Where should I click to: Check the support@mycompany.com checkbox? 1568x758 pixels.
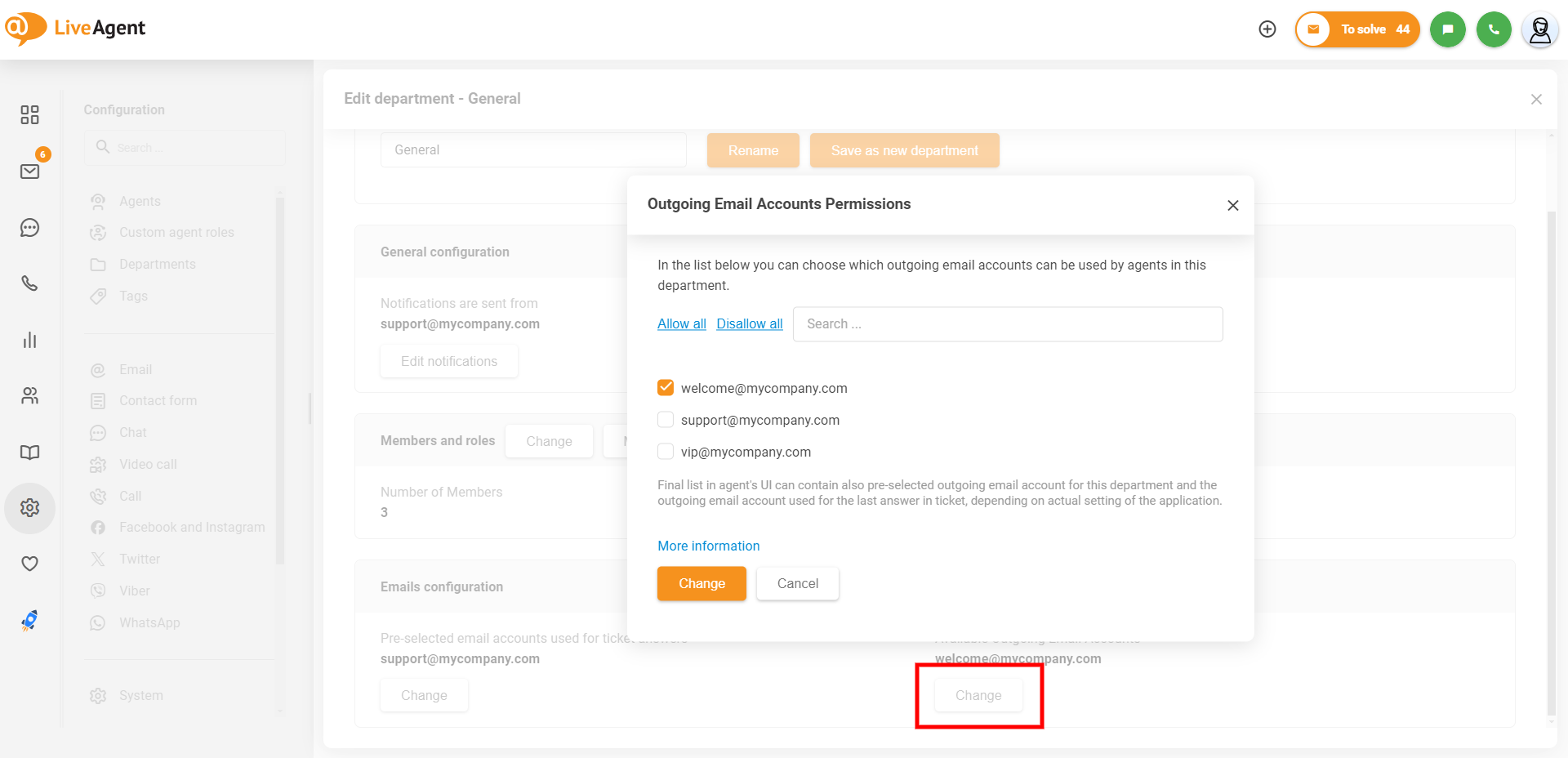coord(666,420)
